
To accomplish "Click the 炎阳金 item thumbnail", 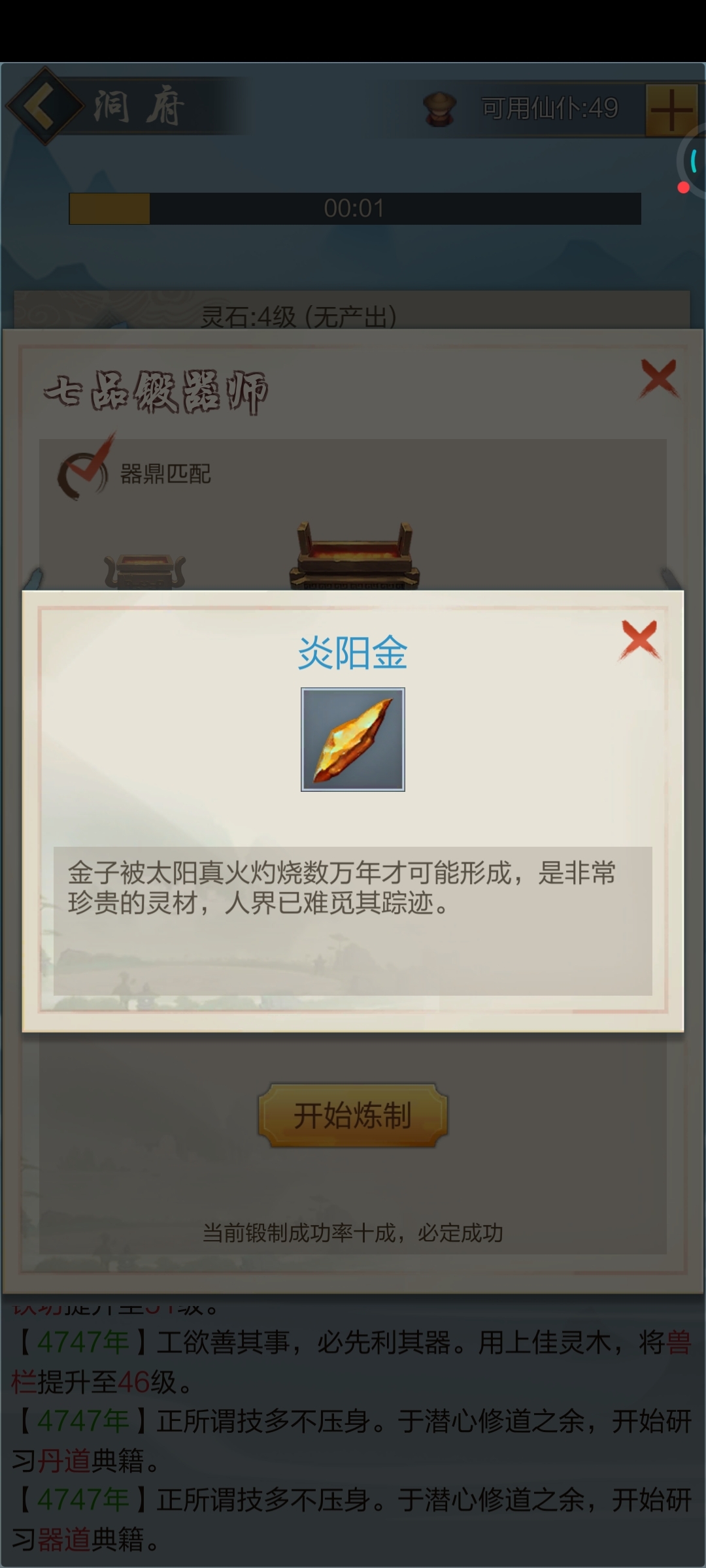I will [x=353, y=740].
